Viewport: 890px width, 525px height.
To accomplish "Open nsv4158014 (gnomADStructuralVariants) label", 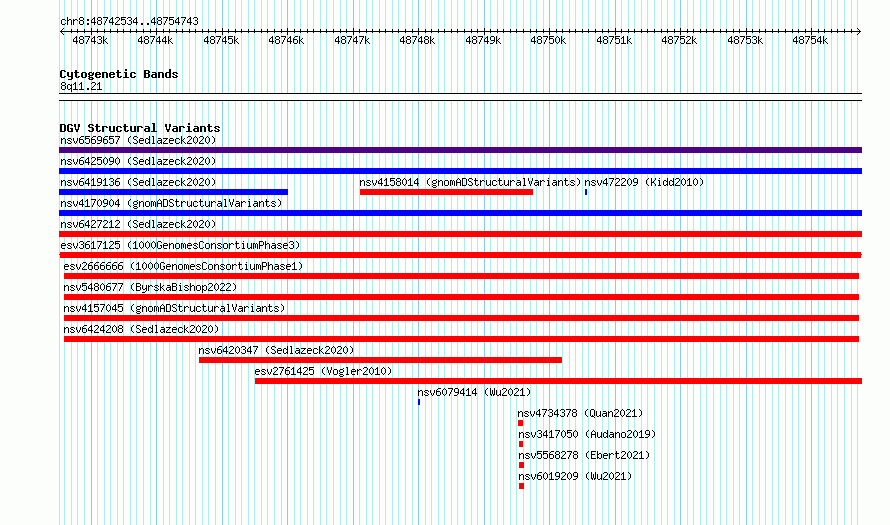I will point(470,182).
